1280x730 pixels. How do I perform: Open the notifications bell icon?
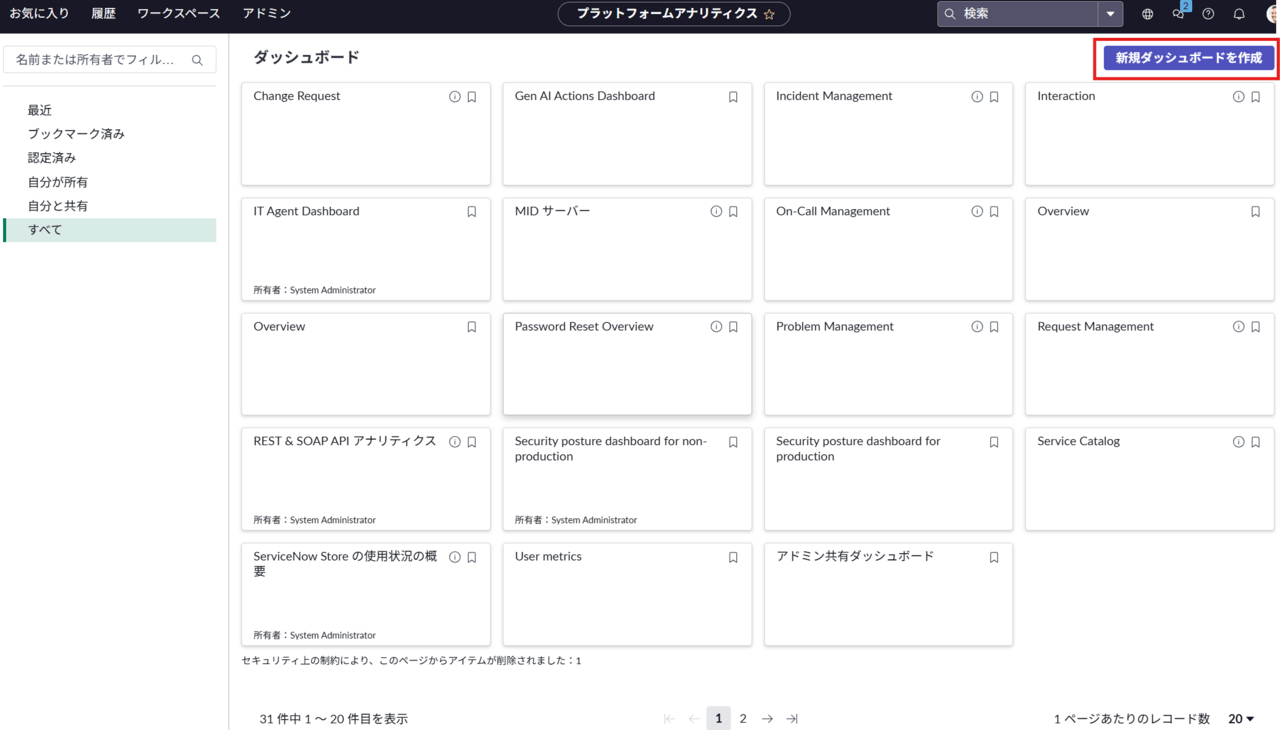click(x=1239, y=14)
